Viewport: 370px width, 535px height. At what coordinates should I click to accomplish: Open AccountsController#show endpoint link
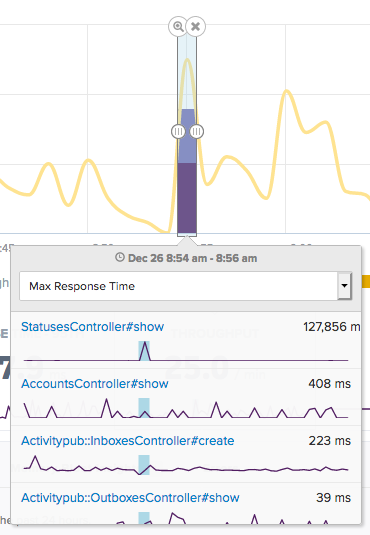pos(95,384)
